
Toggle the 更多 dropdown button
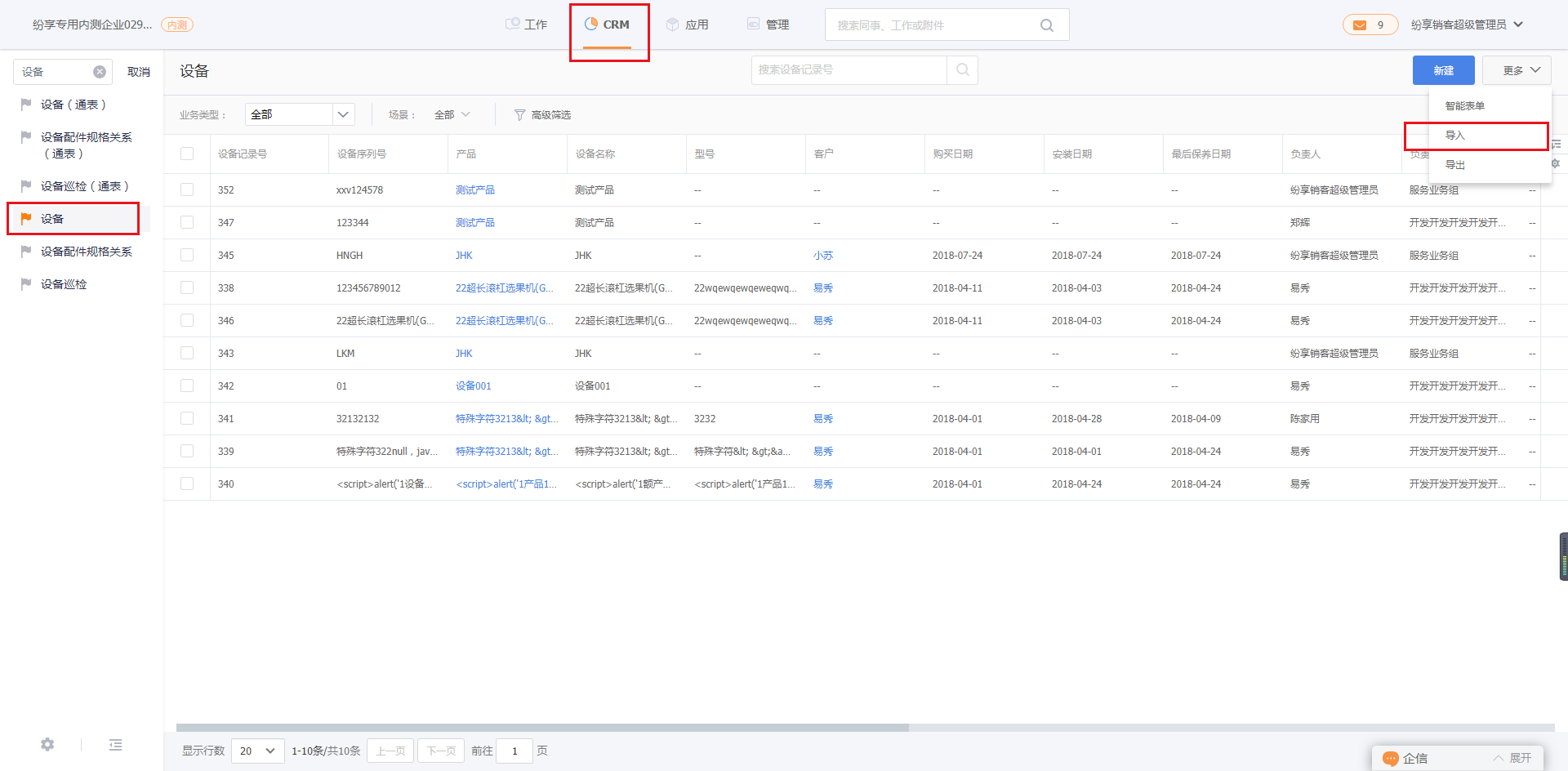point(1517,70)
